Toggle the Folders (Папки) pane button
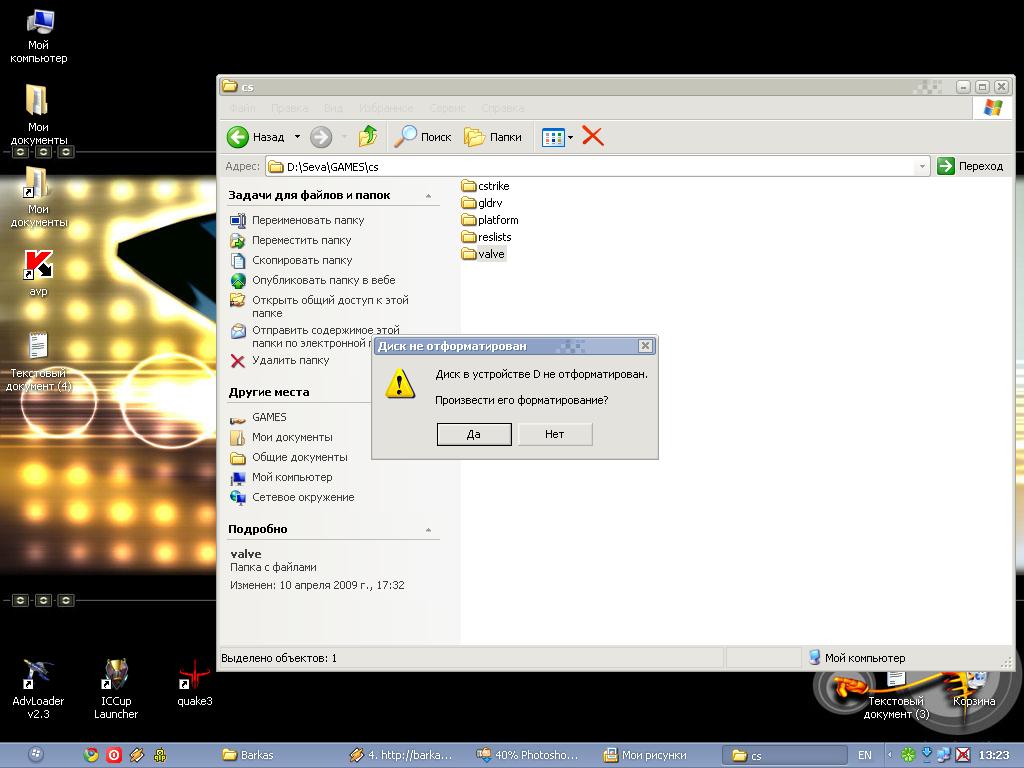This screenshot has height=768, width=1024. [494, 137]
